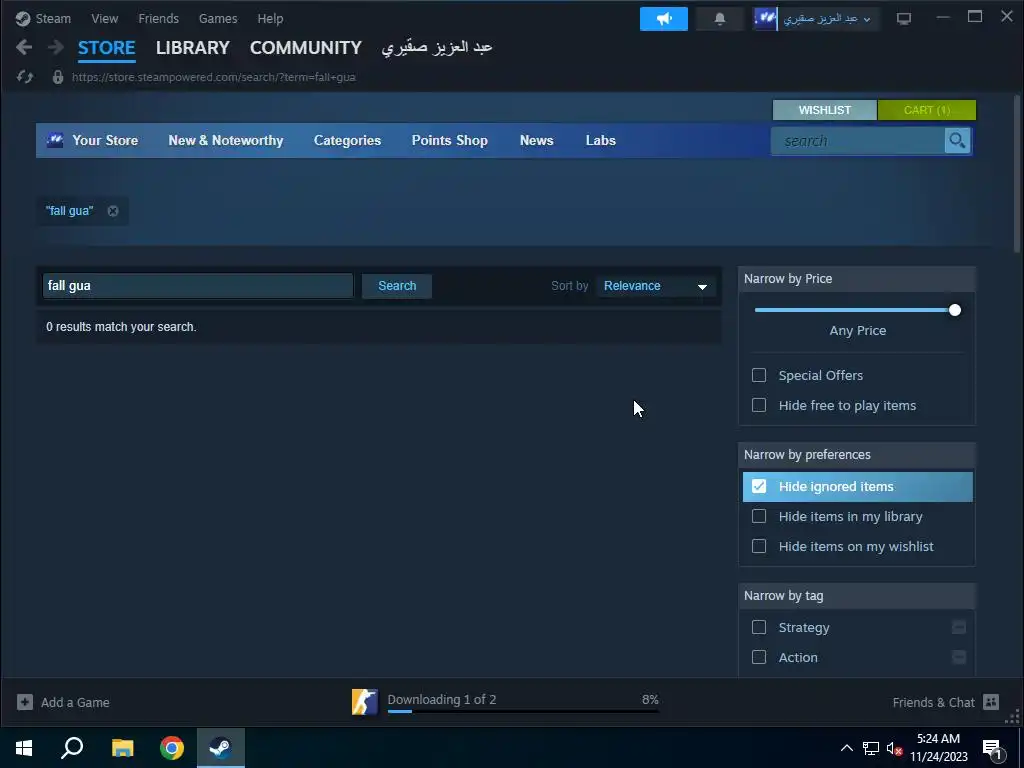Click the muted volume tray icon

tap(895, 748)
